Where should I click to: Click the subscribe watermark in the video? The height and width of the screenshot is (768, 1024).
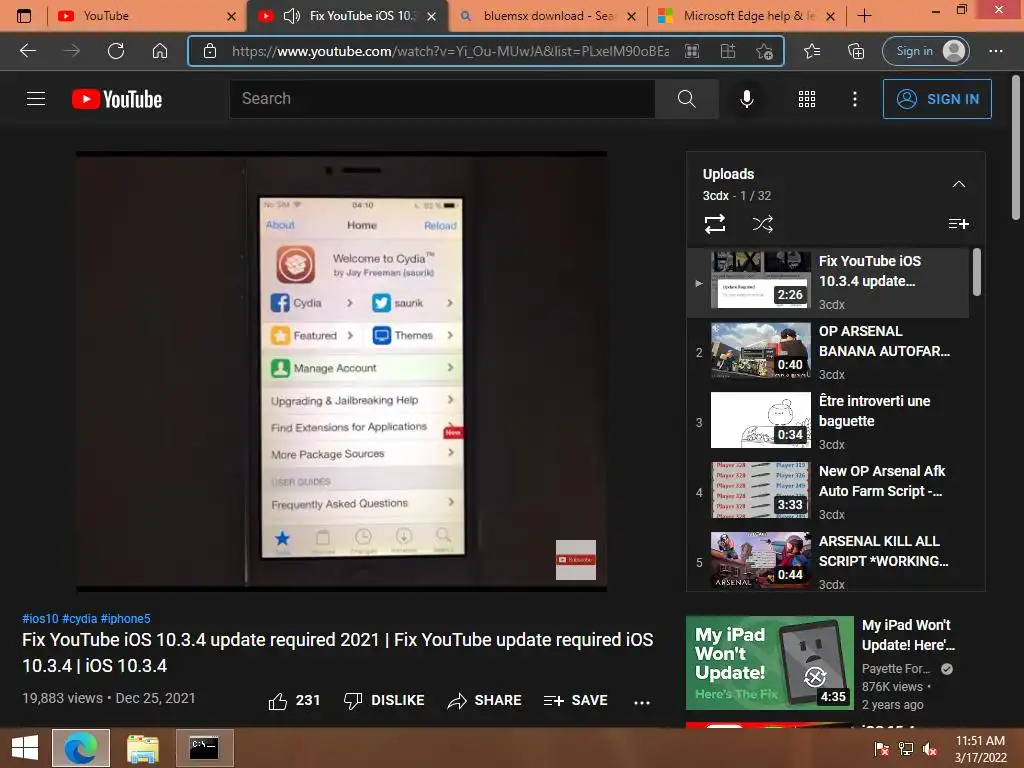(x=575, y=560)
